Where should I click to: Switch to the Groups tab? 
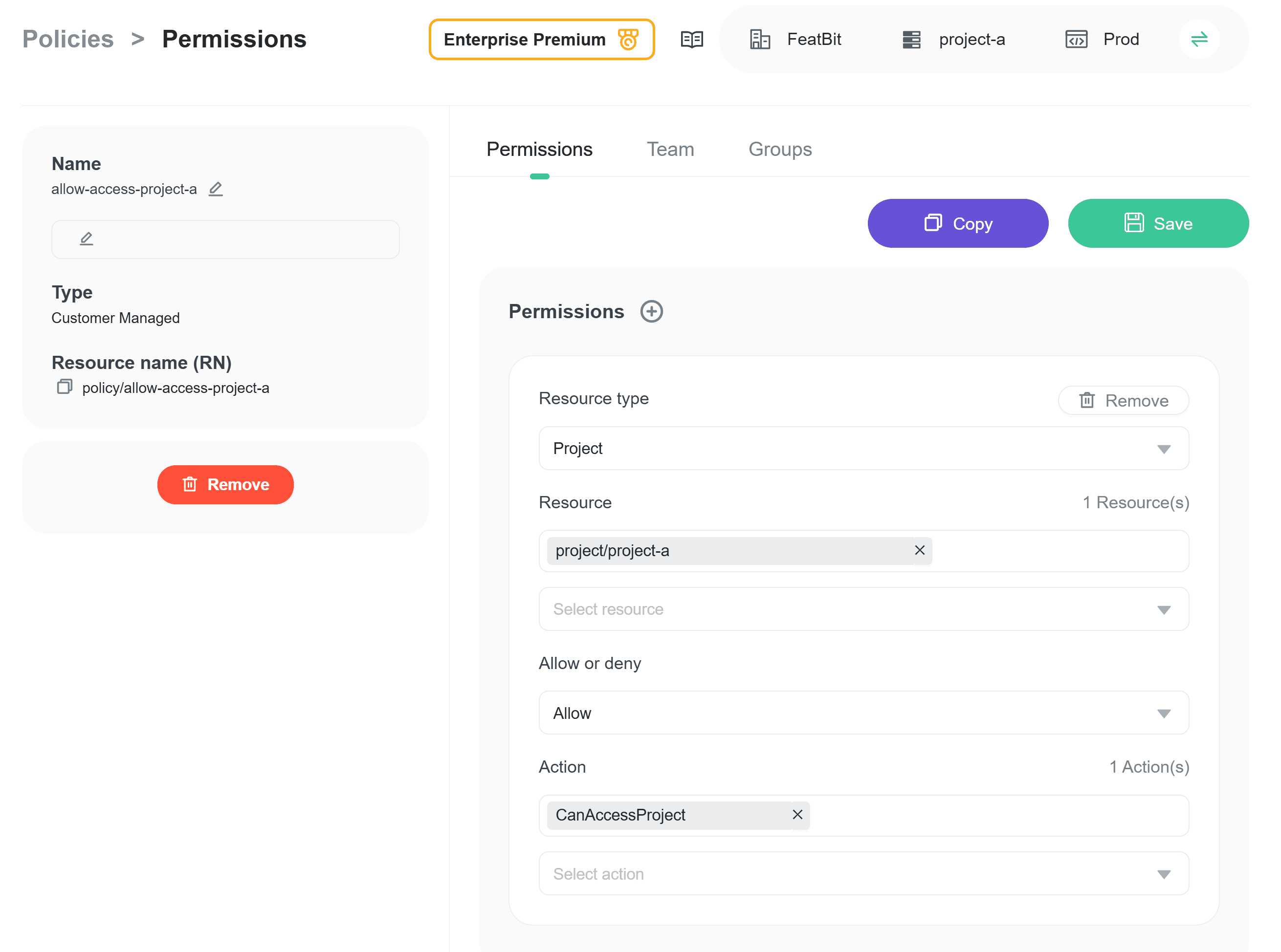pyautogui.click(x=779, y=149)
